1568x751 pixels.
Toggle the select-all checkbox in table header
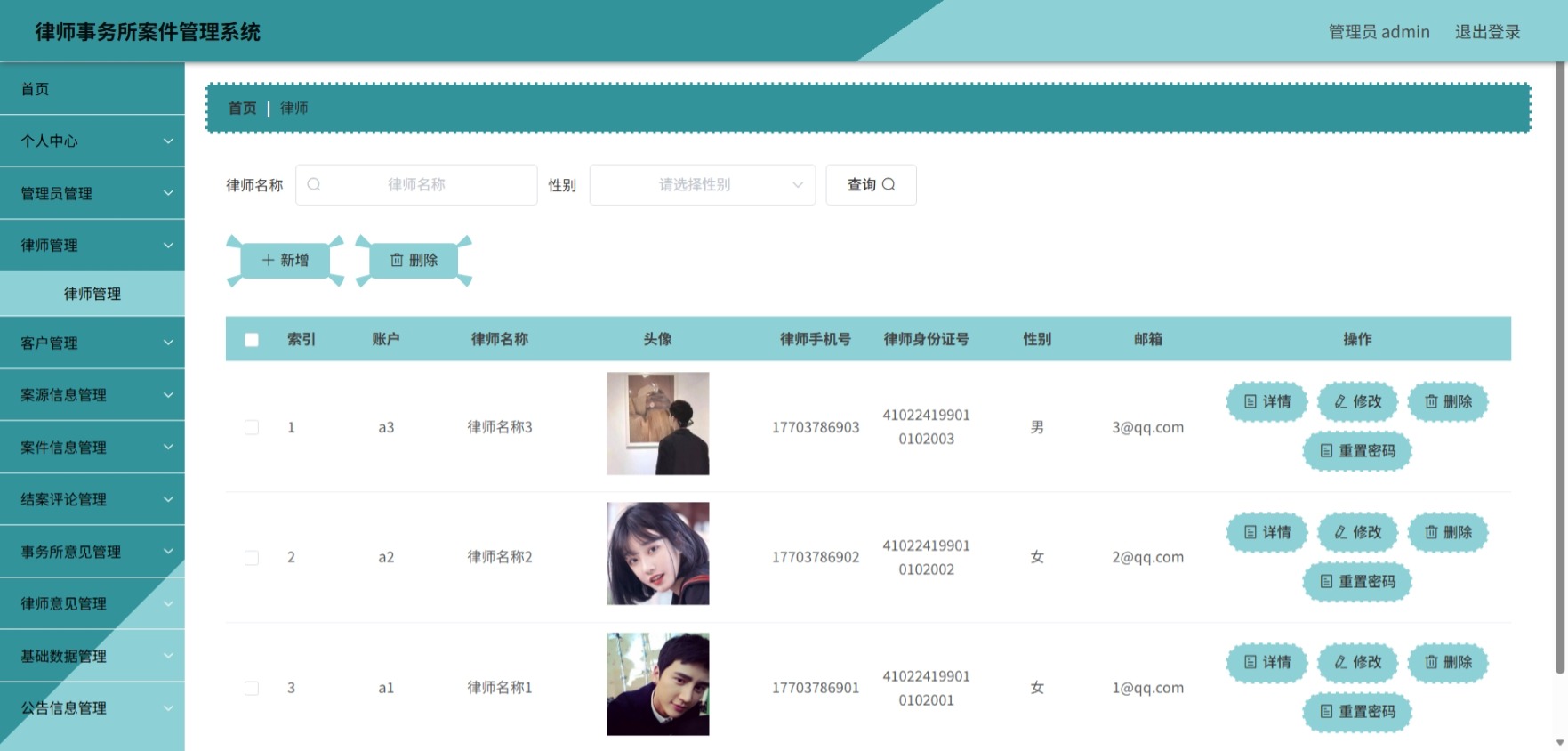tap(252, 340)
